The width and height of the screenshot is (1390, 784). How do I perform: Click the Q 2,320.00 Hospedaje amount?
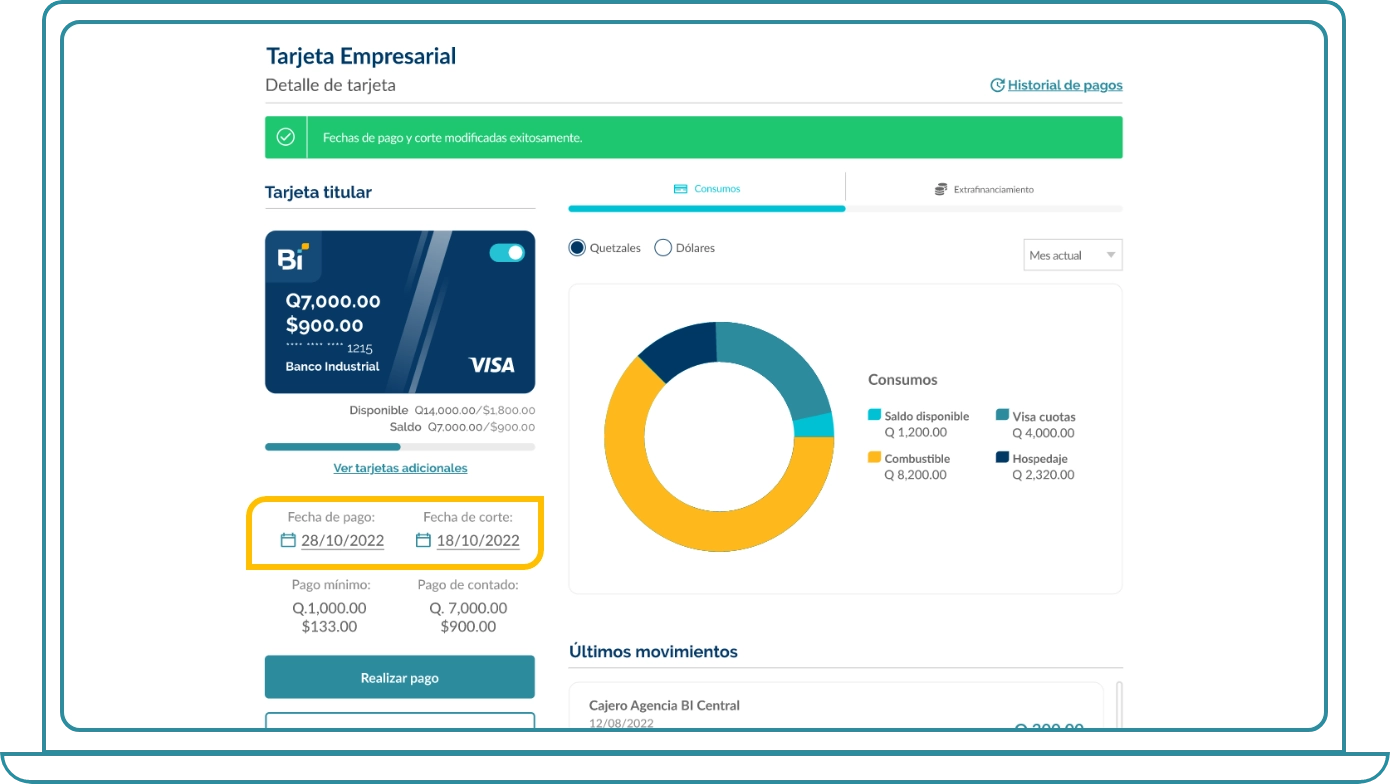coord(1043,475)
